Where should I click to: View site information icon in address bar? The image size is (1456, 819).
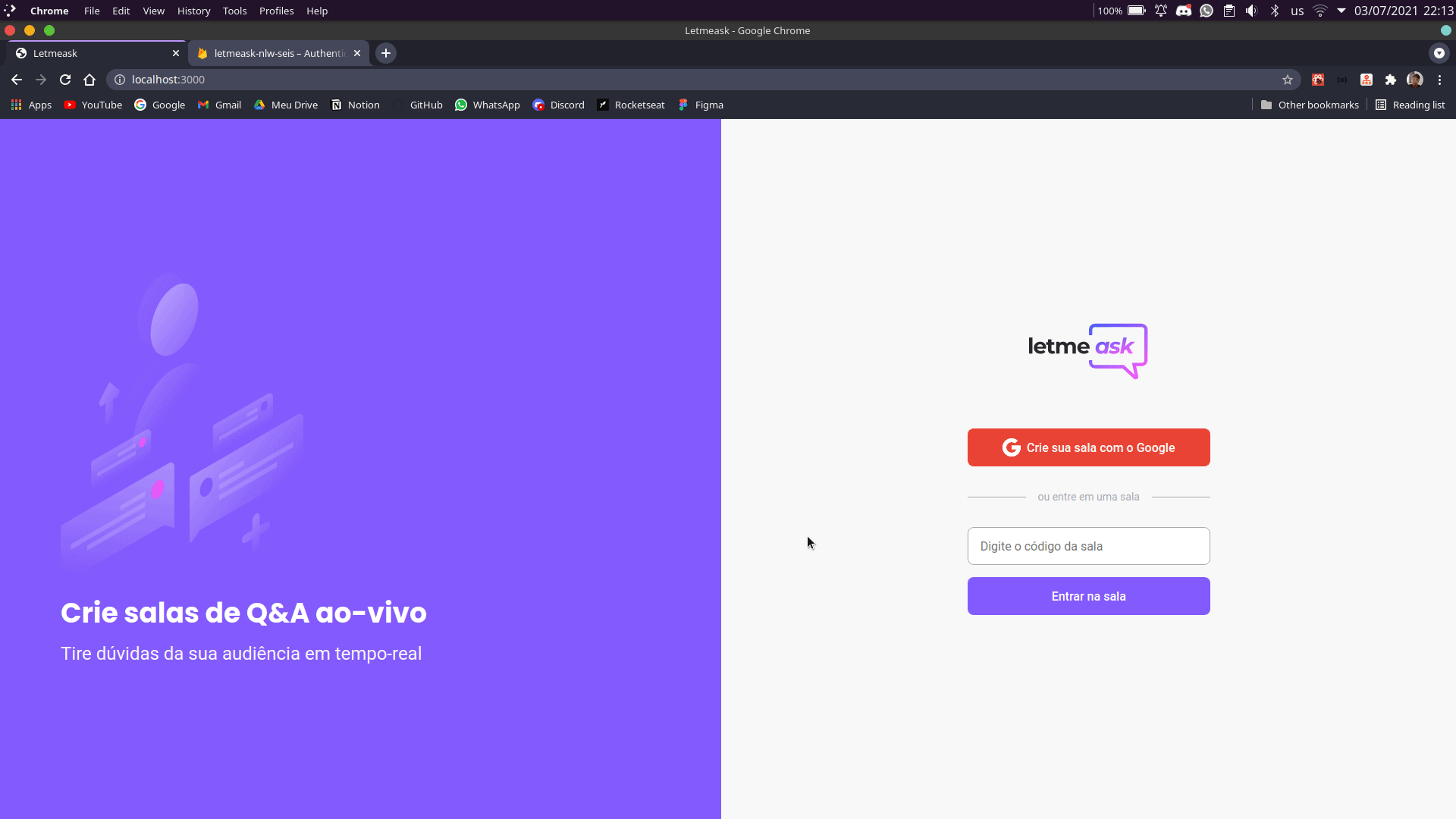pyautogui.click(x=120, y=80)
